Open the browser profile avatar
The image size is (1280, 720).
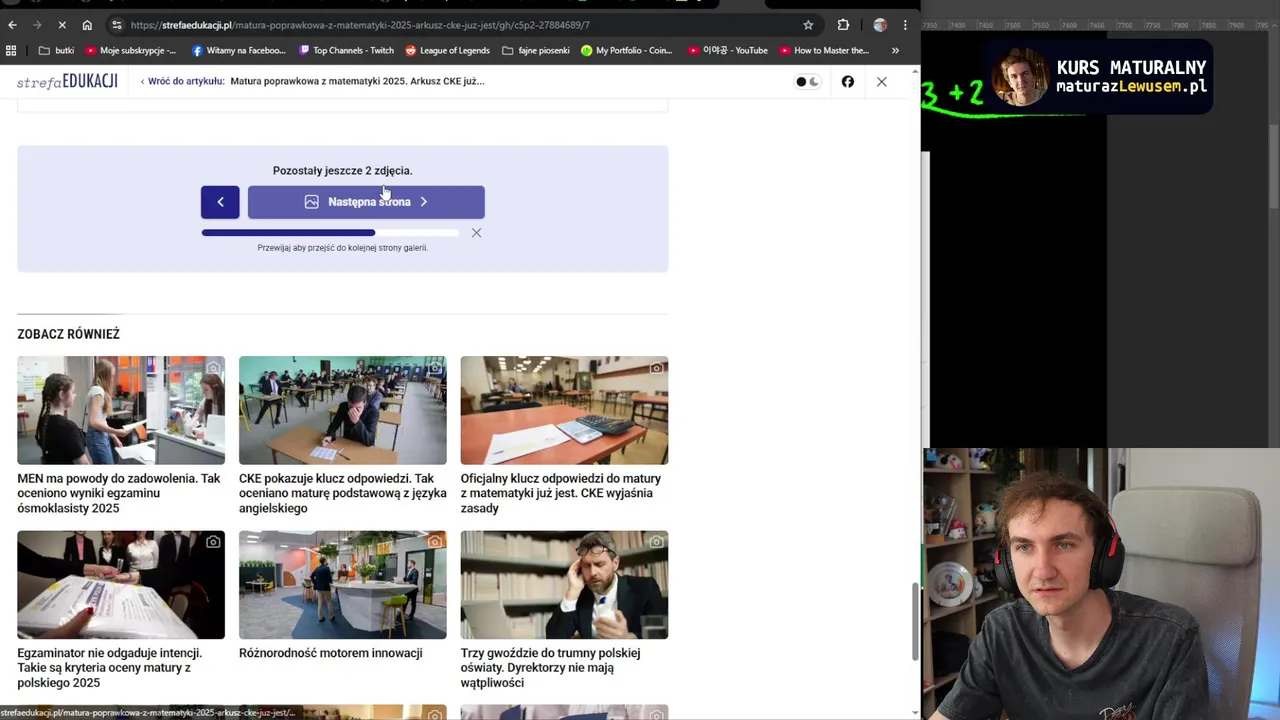pyautogui.click(x=880, y=25)
